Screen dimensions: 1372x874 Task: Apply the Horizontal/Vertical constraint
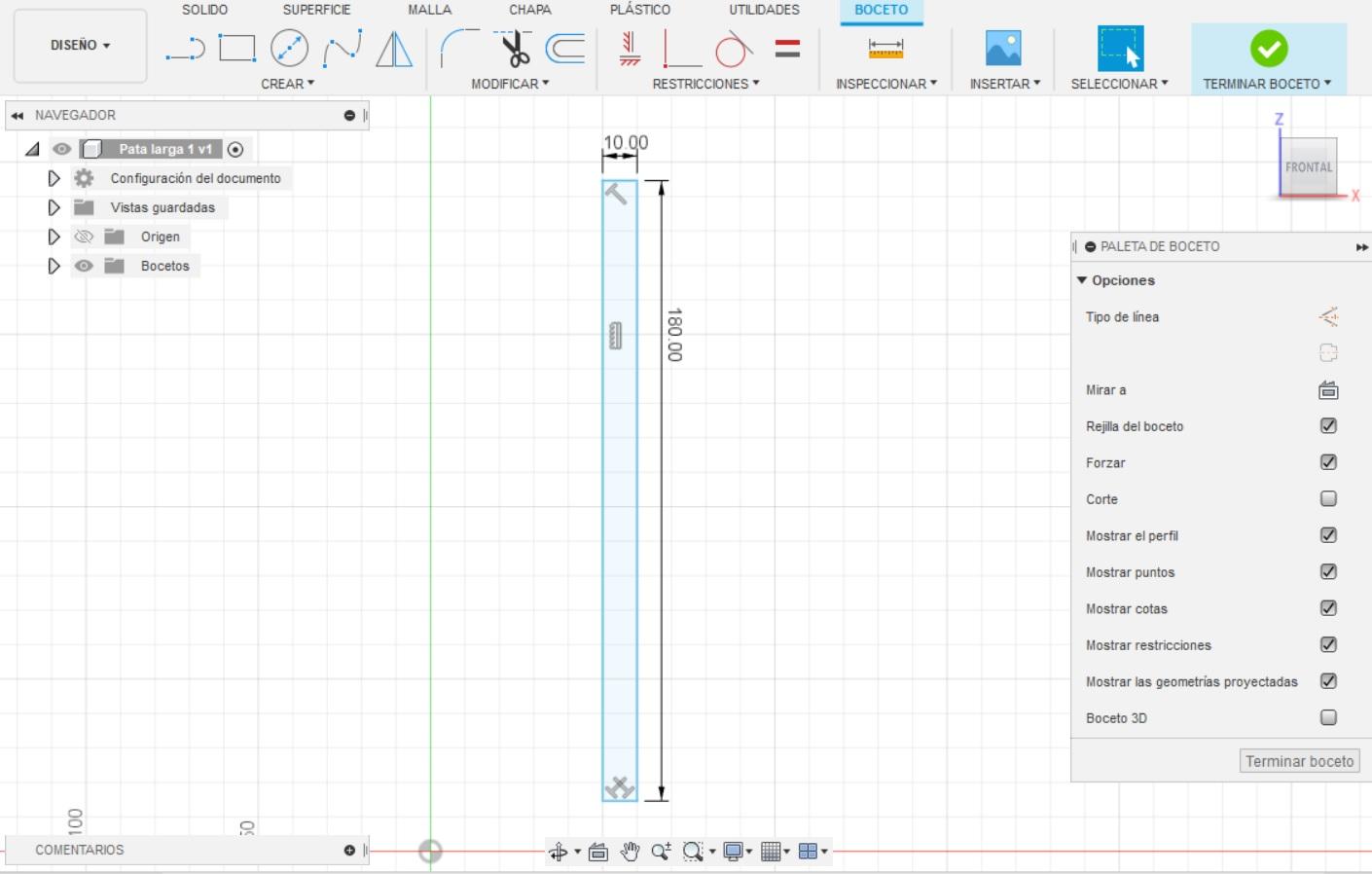coord(630,48)
